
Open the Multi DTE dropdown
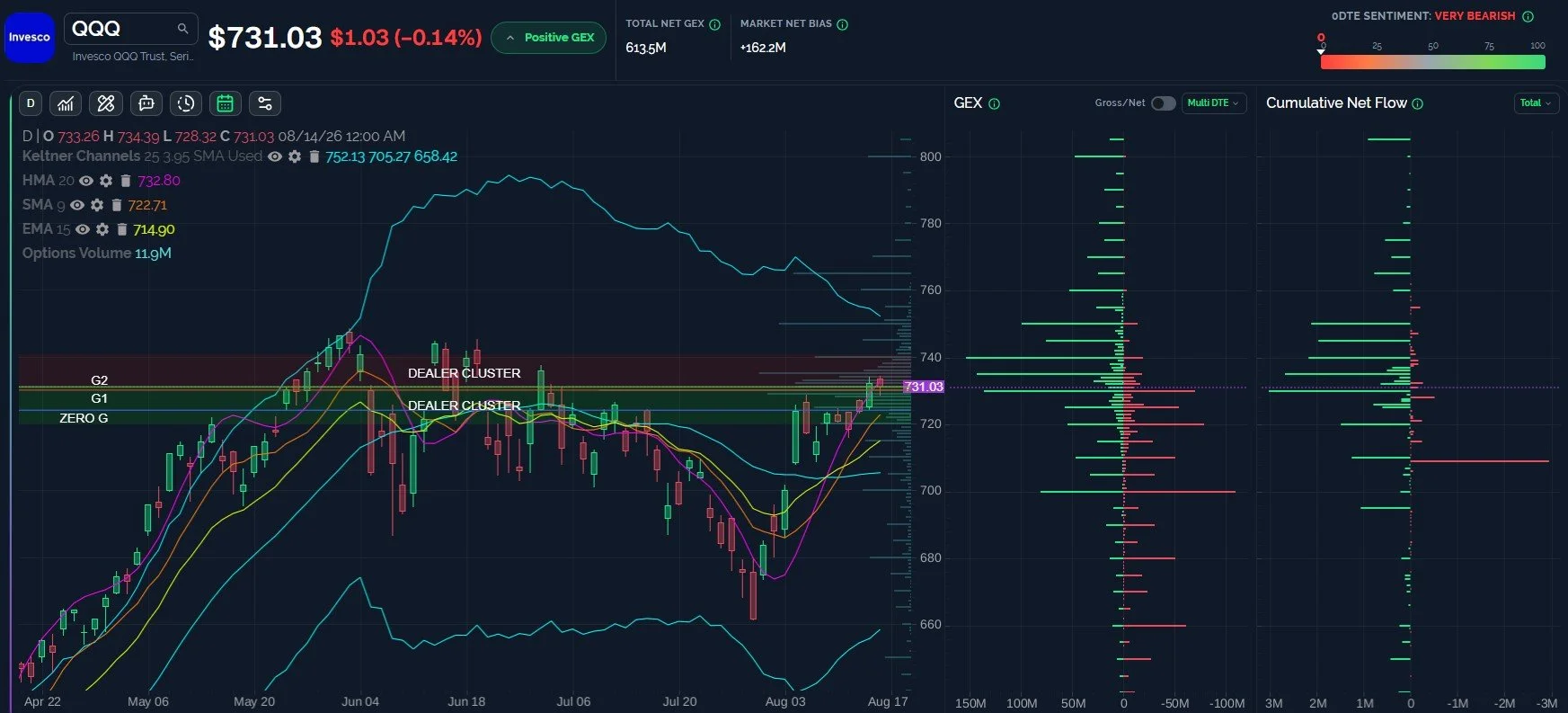[x=1213, y=103]
